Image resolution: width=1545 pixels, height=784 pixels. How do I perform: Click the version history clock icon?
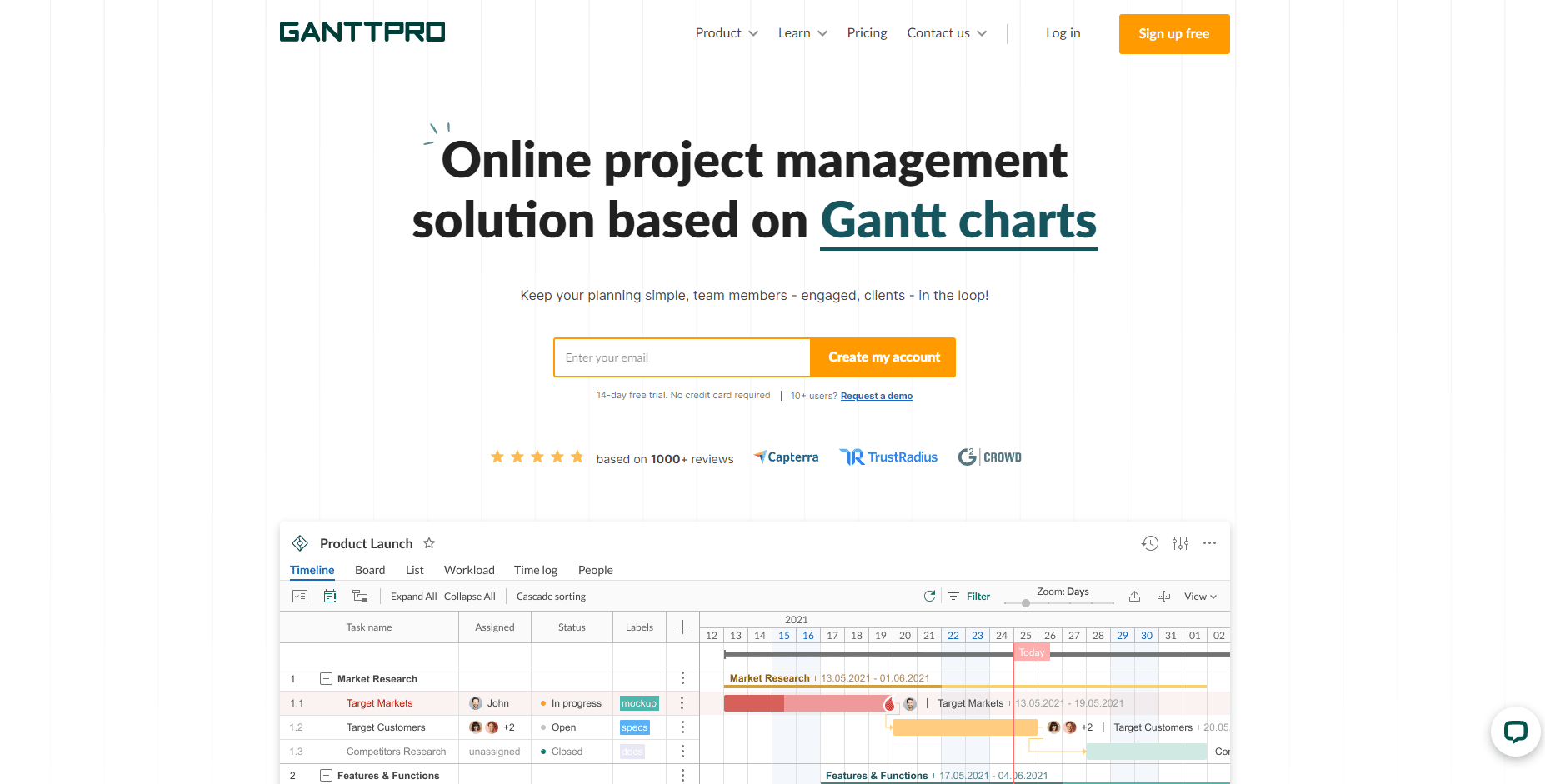coord(1150,542)
